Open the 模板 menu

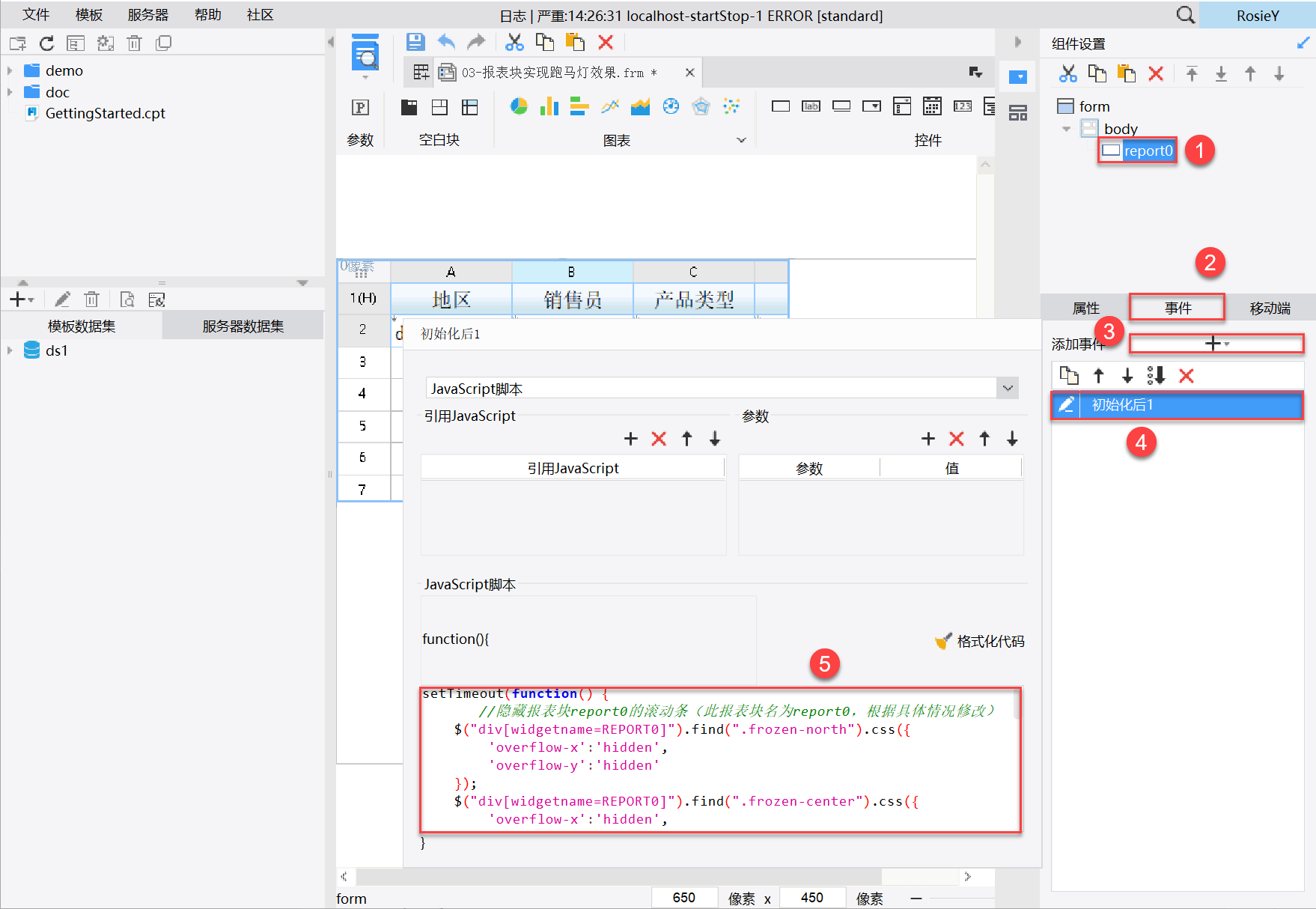click(x=89, y=15)
